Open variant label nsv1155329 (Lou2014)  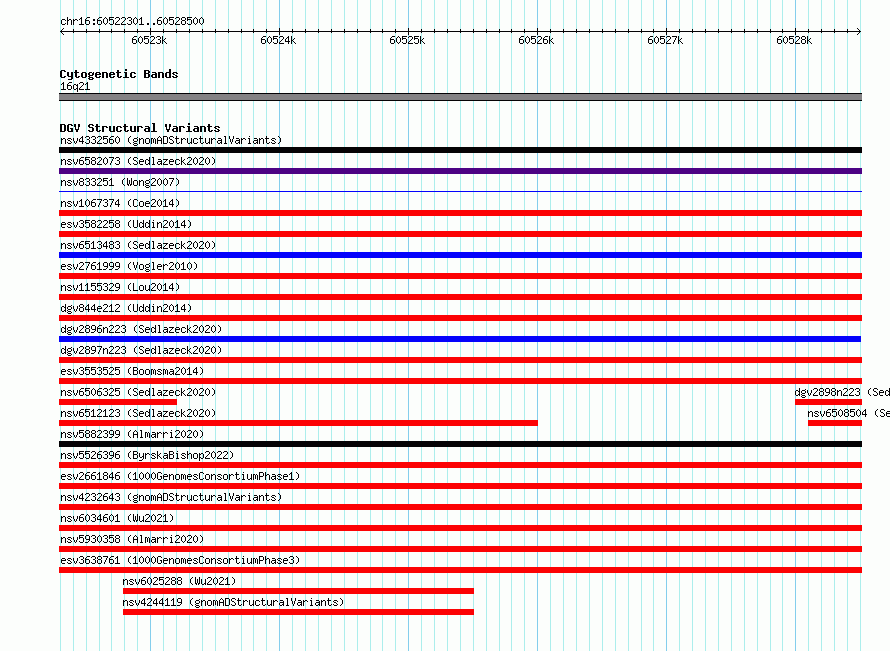coord(120,287)
